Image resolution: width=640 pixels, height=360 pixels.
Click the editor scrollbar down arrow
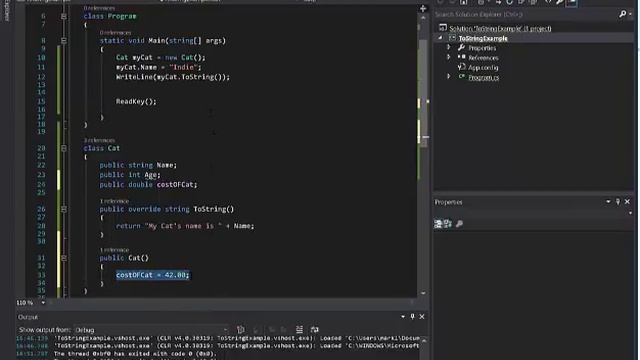click(x=423, y=293)
